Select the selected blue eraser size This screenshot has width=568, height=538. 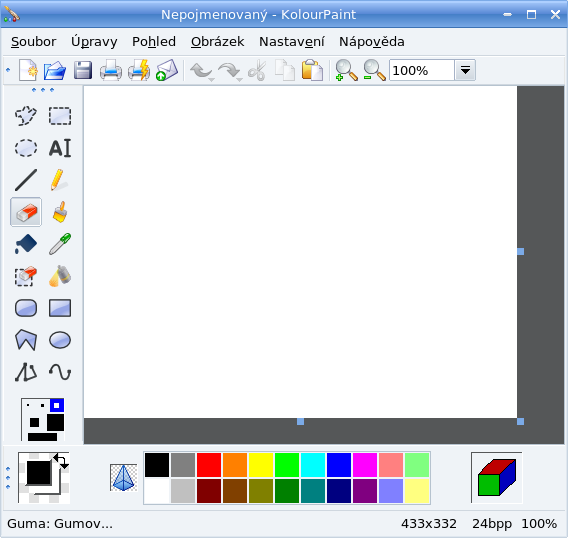[x=57, y=405]
